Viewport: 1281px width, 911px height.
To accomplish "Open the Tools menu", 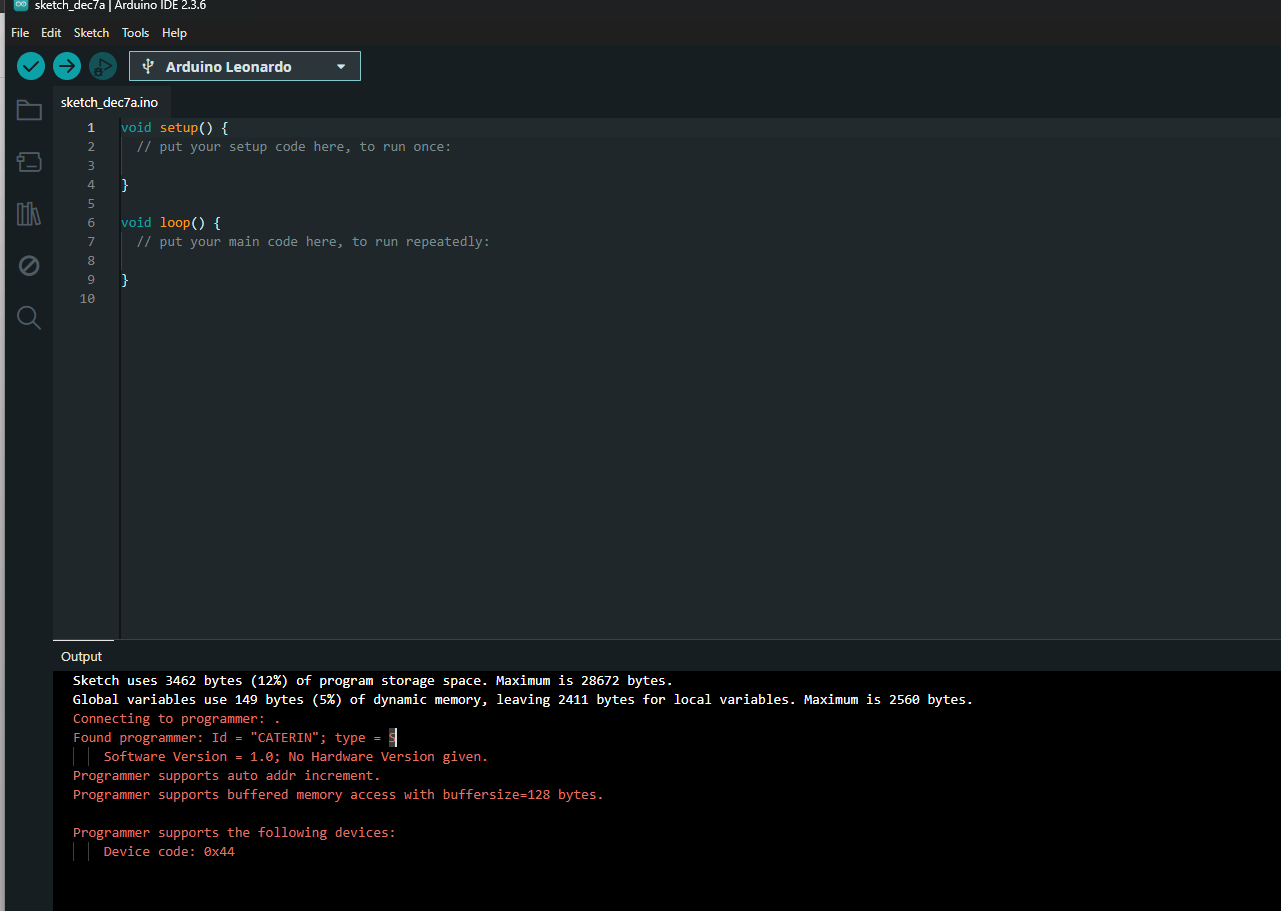I will (x=135, y=33).
